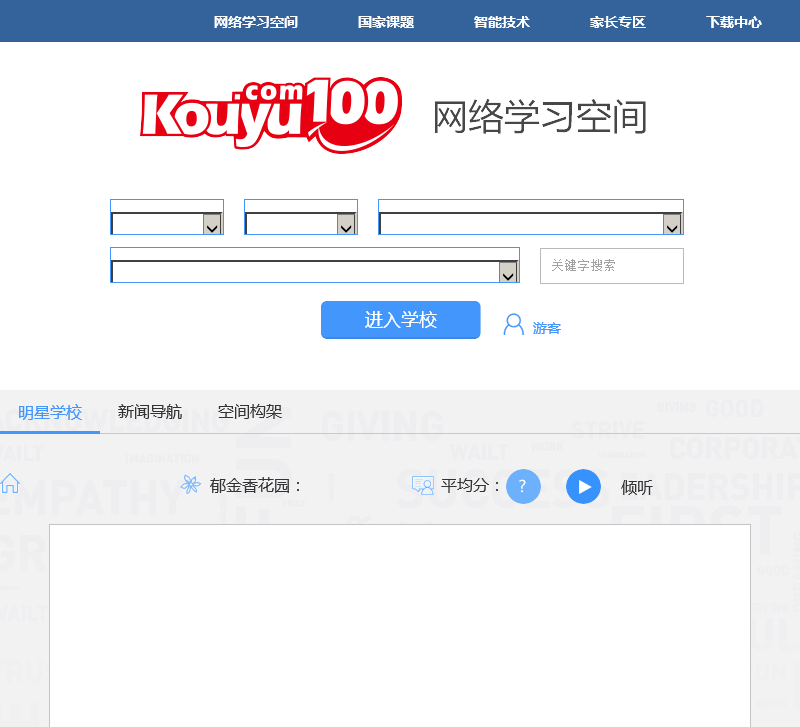This screenshot has width=800, height=727.
Task: Click the 进入学校 button
Action: click(401, 320)
